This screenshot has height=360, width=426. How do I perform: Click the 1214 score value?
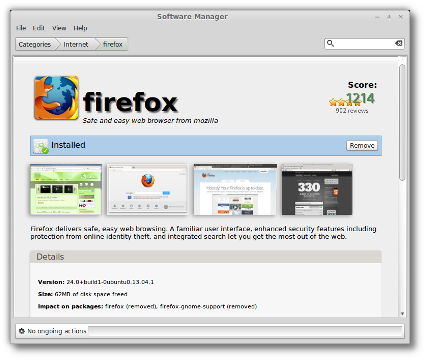click(360, 98)
